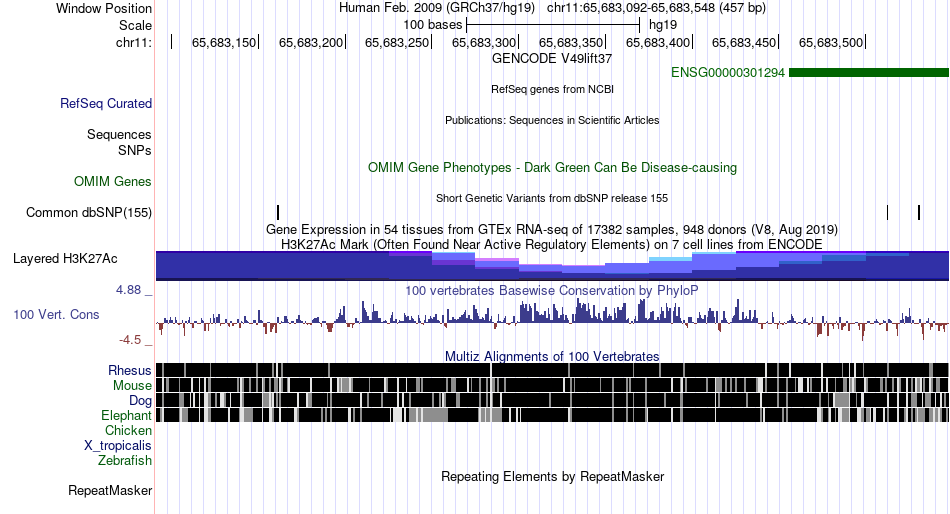The height and width of the screenshot is (514, 950).
Task: Open the 100 Vert. Cons track label
Action: [x=56, y=315]
